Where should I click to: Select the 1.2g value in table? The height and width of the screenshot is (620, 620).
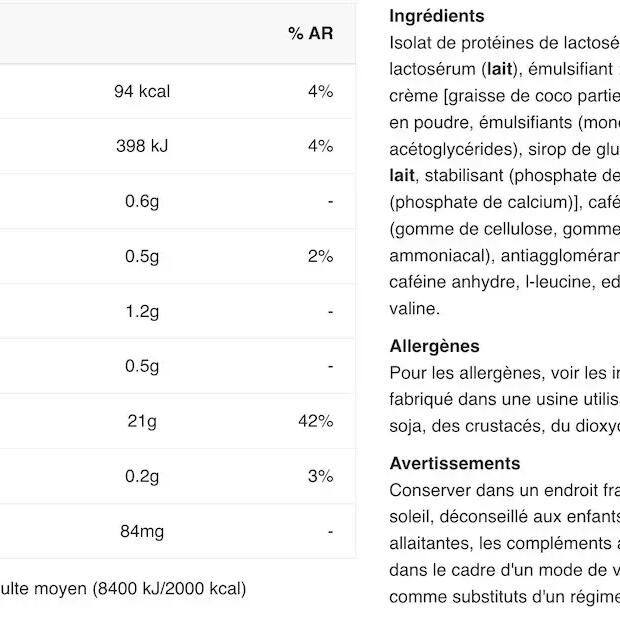(x=142, y=312)
